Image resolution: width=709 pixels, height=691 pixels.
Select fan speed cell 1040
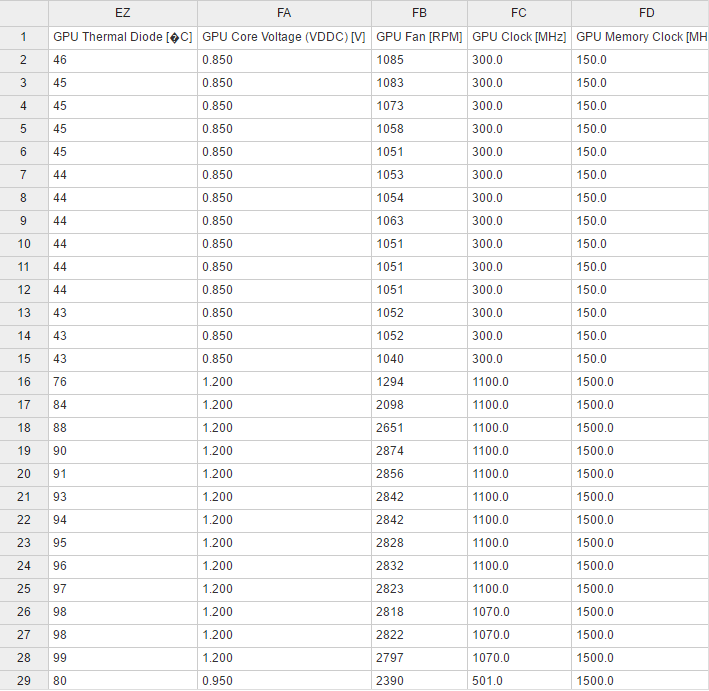click(x=420, y=359)
